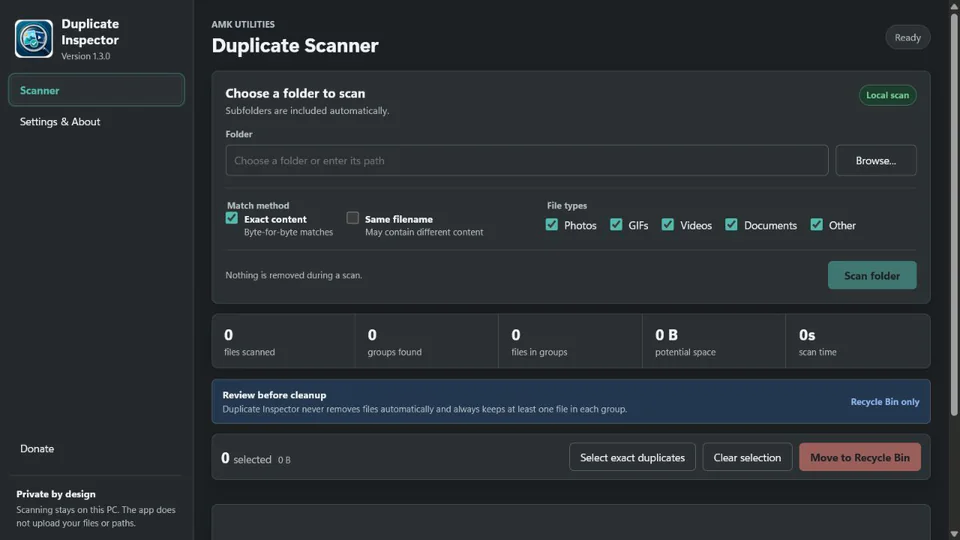Click the files scanned stat
This screenshot has height=540, width=960.
tap(283, 342)
